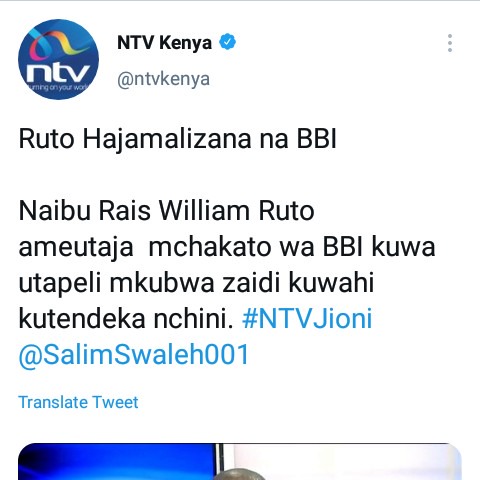Open the attached media preview image
The image size is (480, 480).
coord(240,462)
